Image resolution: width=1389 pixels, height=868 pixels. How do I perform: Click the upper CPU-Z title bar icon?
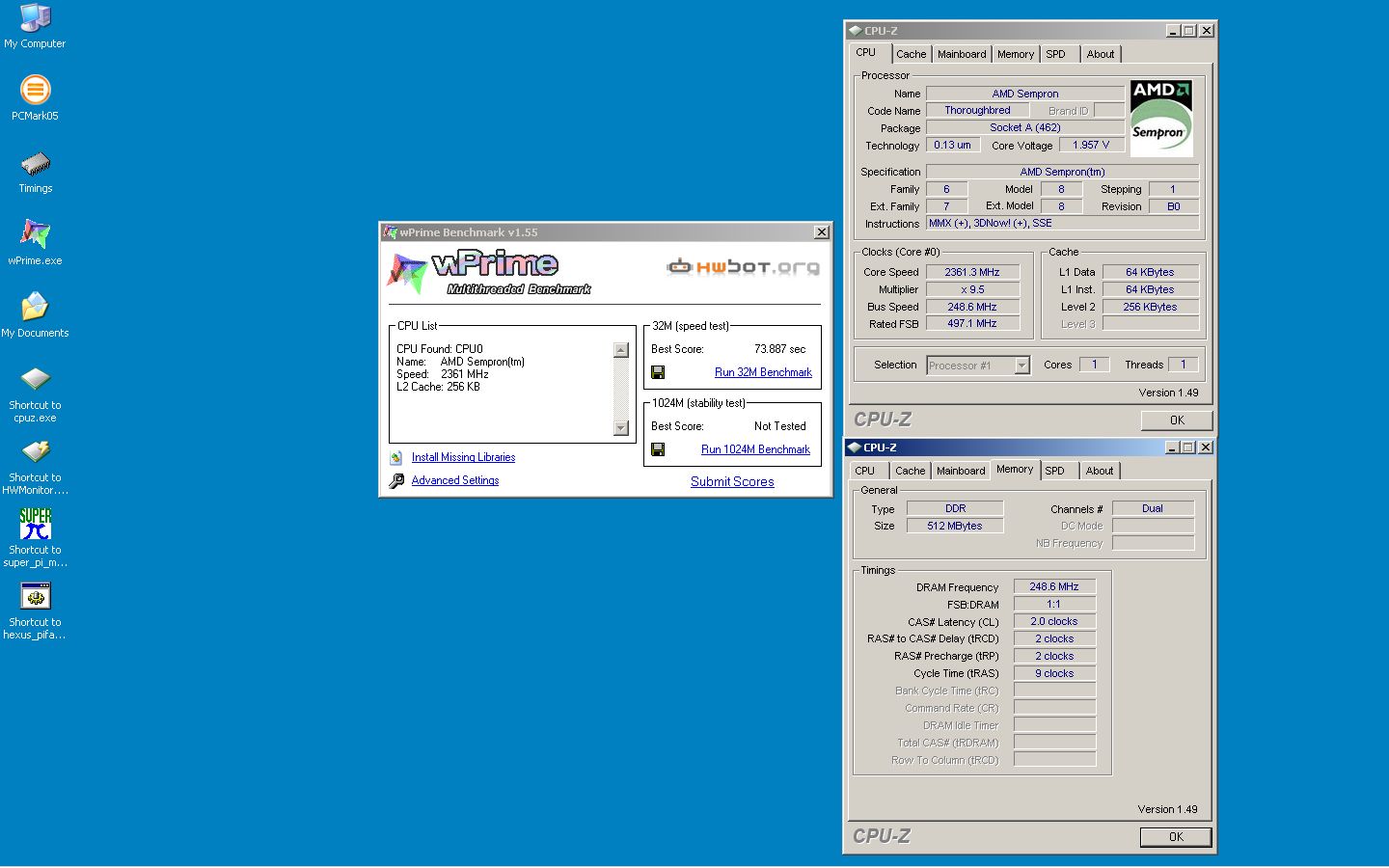click(855, 31)
